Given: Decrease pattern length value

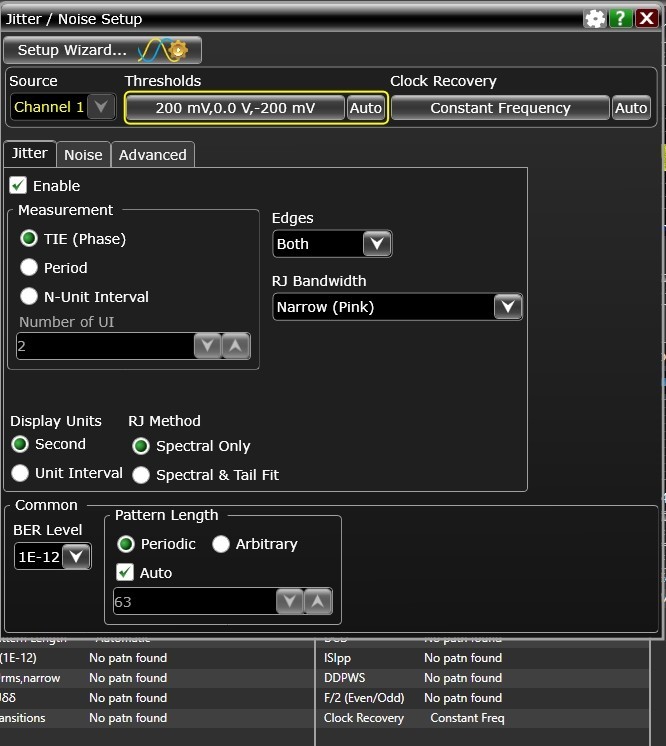Looking at the screenshot, I should click(290, 602).
